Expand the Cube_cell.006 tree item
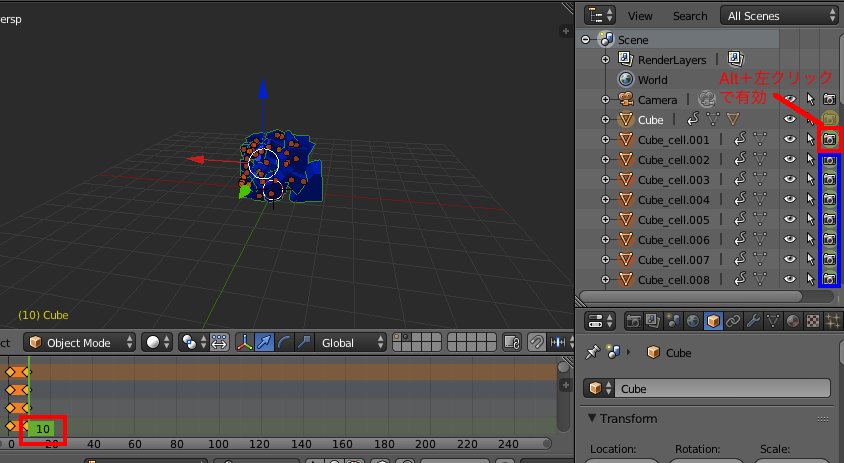This screenshot has width=844, height=463. tap(605, 240)
